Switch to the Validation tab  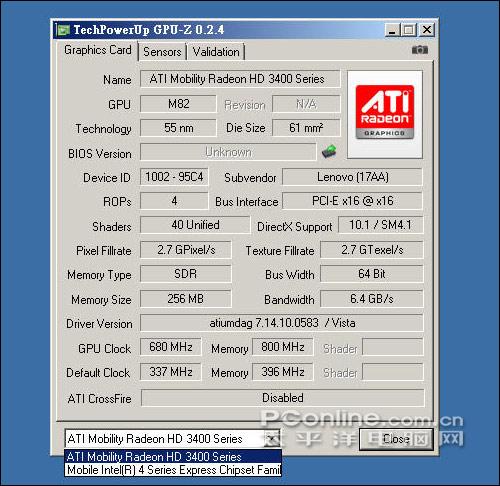tap(216, 52)
